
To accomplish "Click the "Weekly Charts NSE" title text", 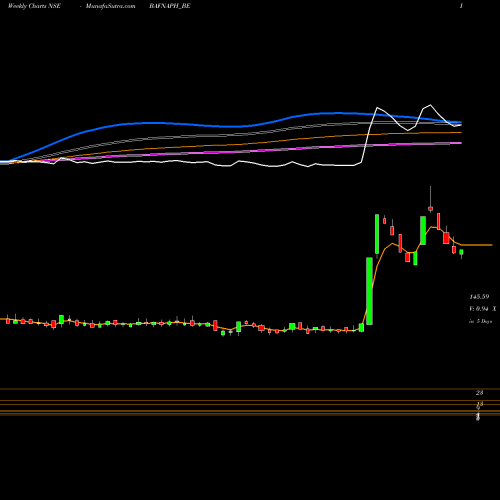I will 34,6.
